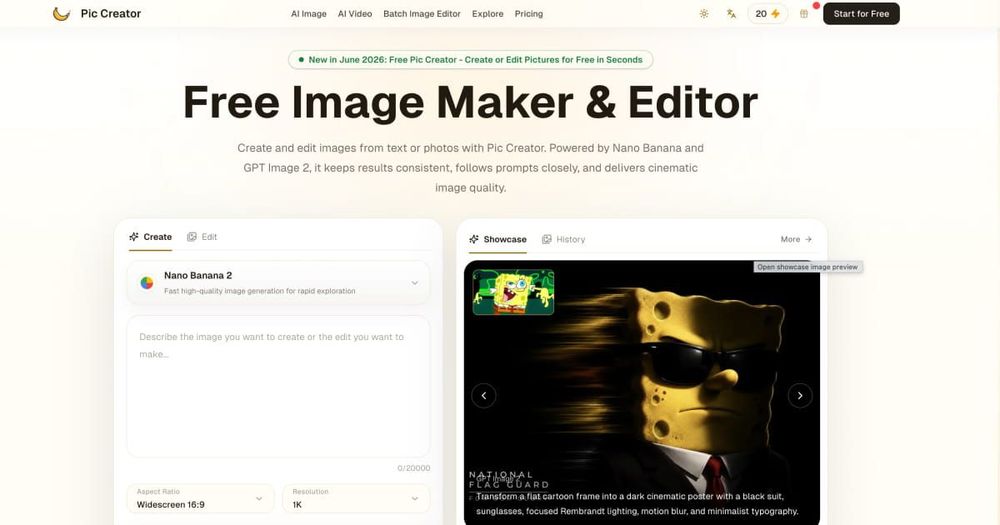1000x525 pixels.
Task: Click the Start for Free button
Action: [861, 13]
